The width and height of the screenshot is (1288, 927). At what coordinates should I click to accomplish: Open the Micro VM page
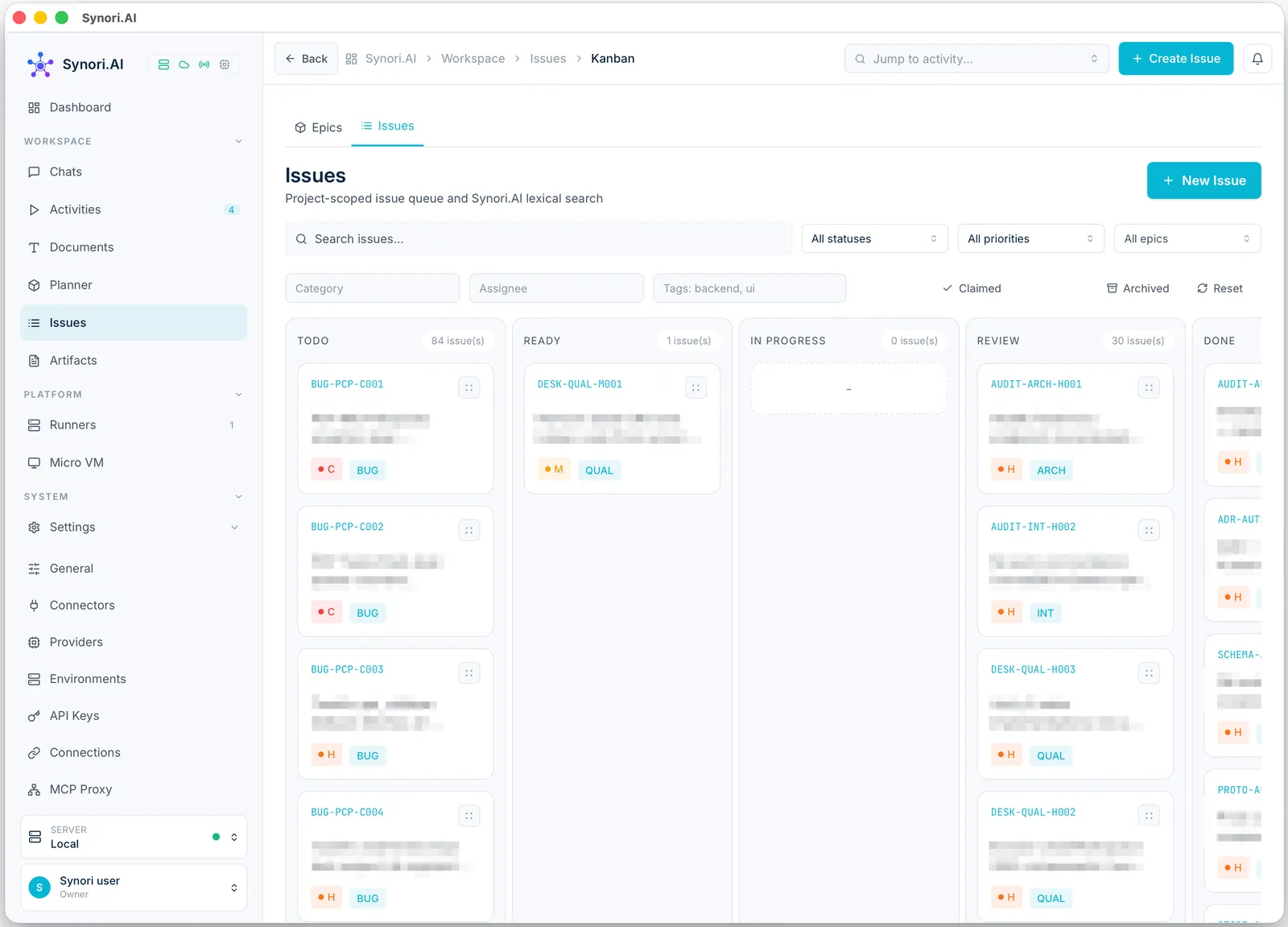pos(134,462)
